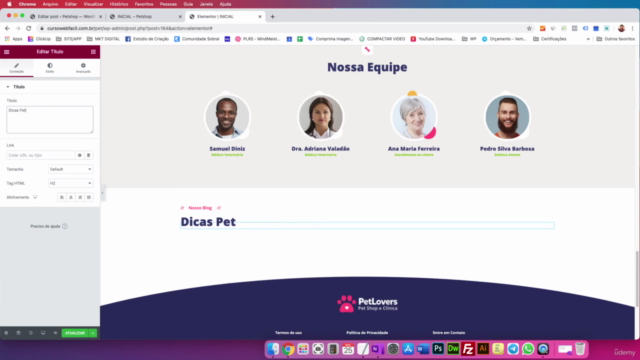Image resolution: width=640 pixels, height=360 pixels.
Task: Open the Visualizar menu in menu bar
Action: point(93,4)
